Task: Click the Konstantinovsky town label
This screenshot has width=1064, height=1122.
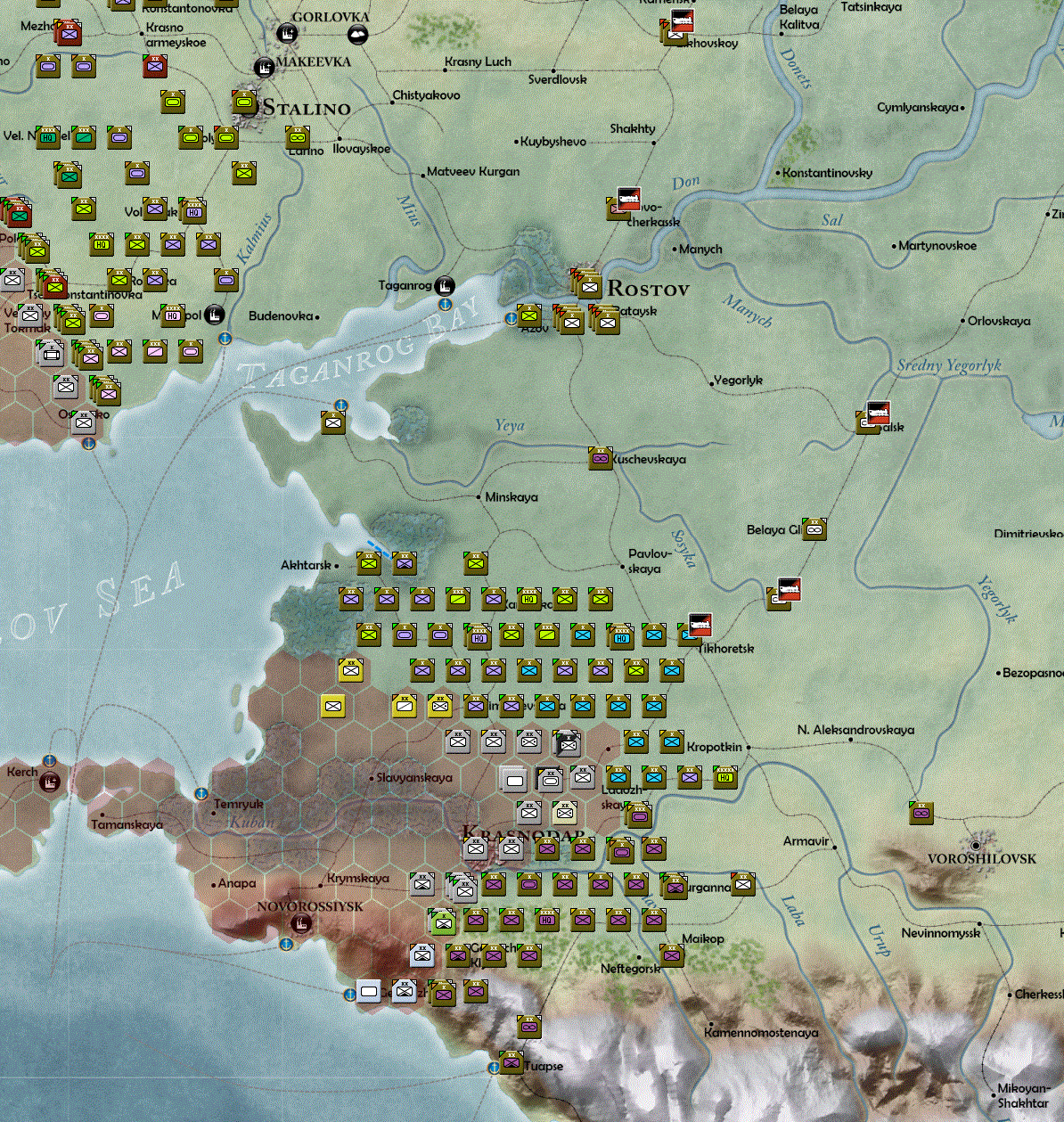Action: [x=828, y=173]
